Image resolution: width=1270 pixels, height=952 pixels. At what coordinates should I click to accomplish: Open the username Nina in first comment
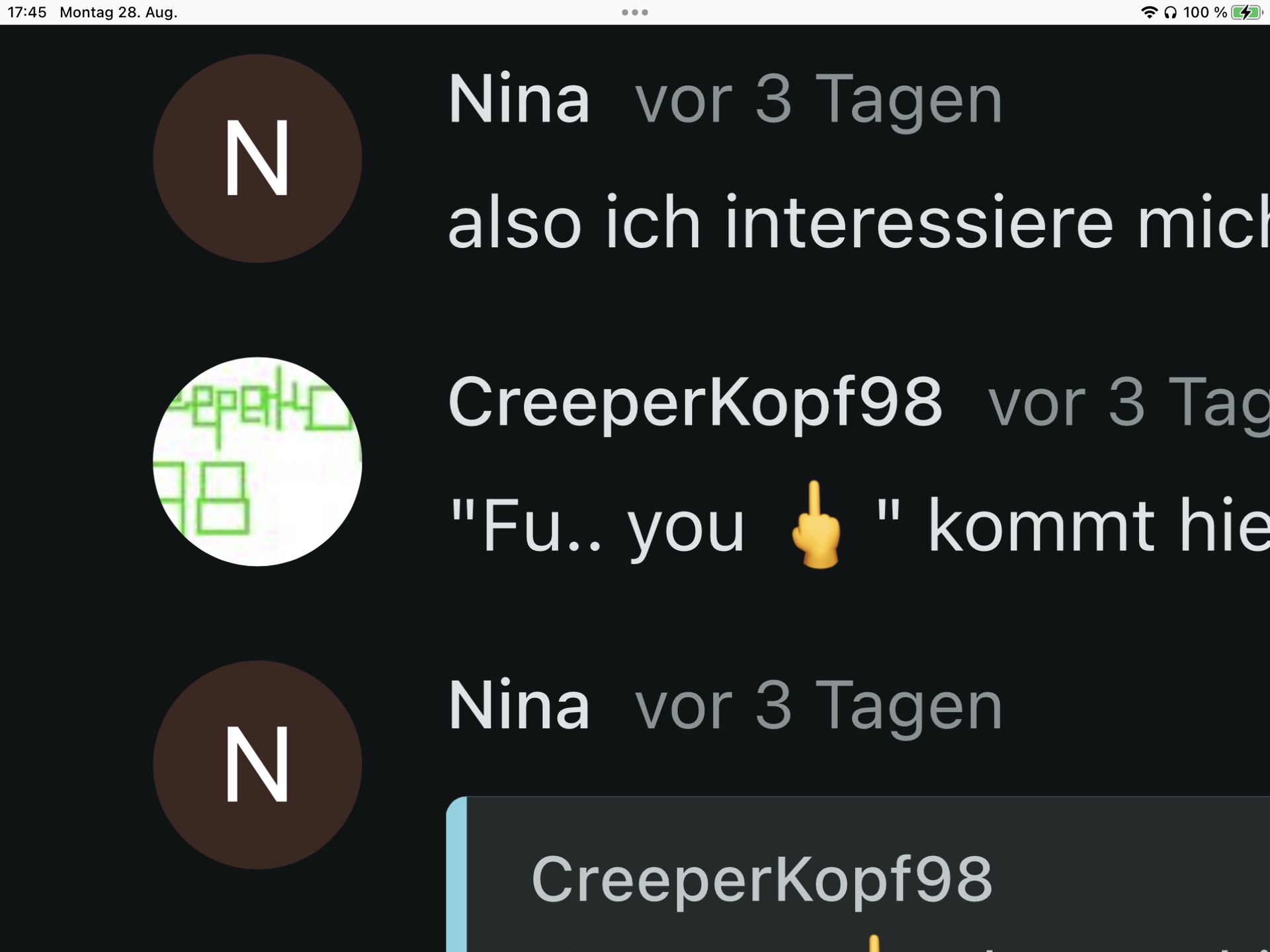[x=519, y=99]
